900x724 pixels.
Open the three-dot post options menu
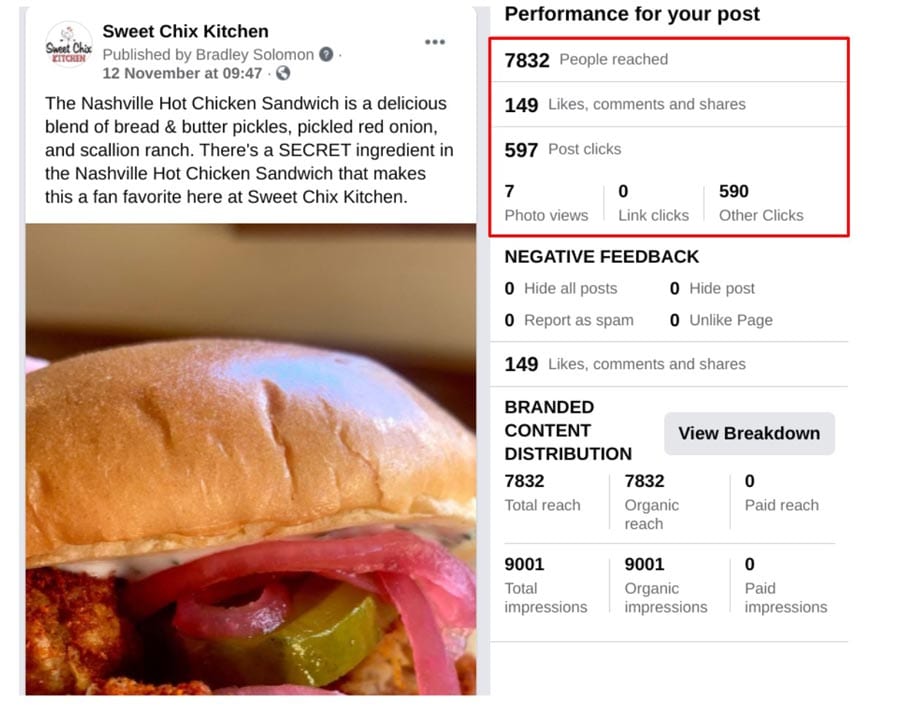tap(435, 42)
